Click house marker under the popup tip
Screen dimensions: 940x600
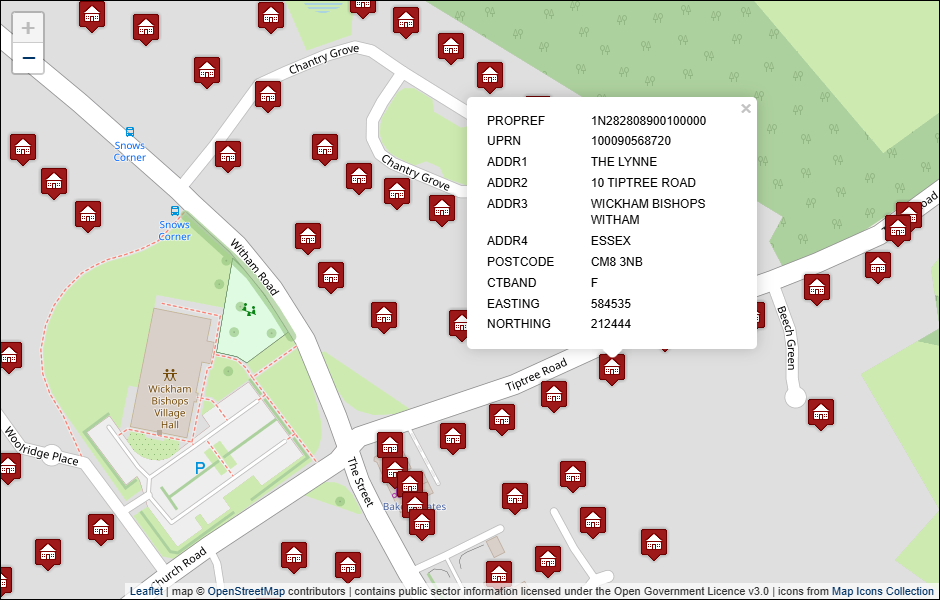[611, 368]
